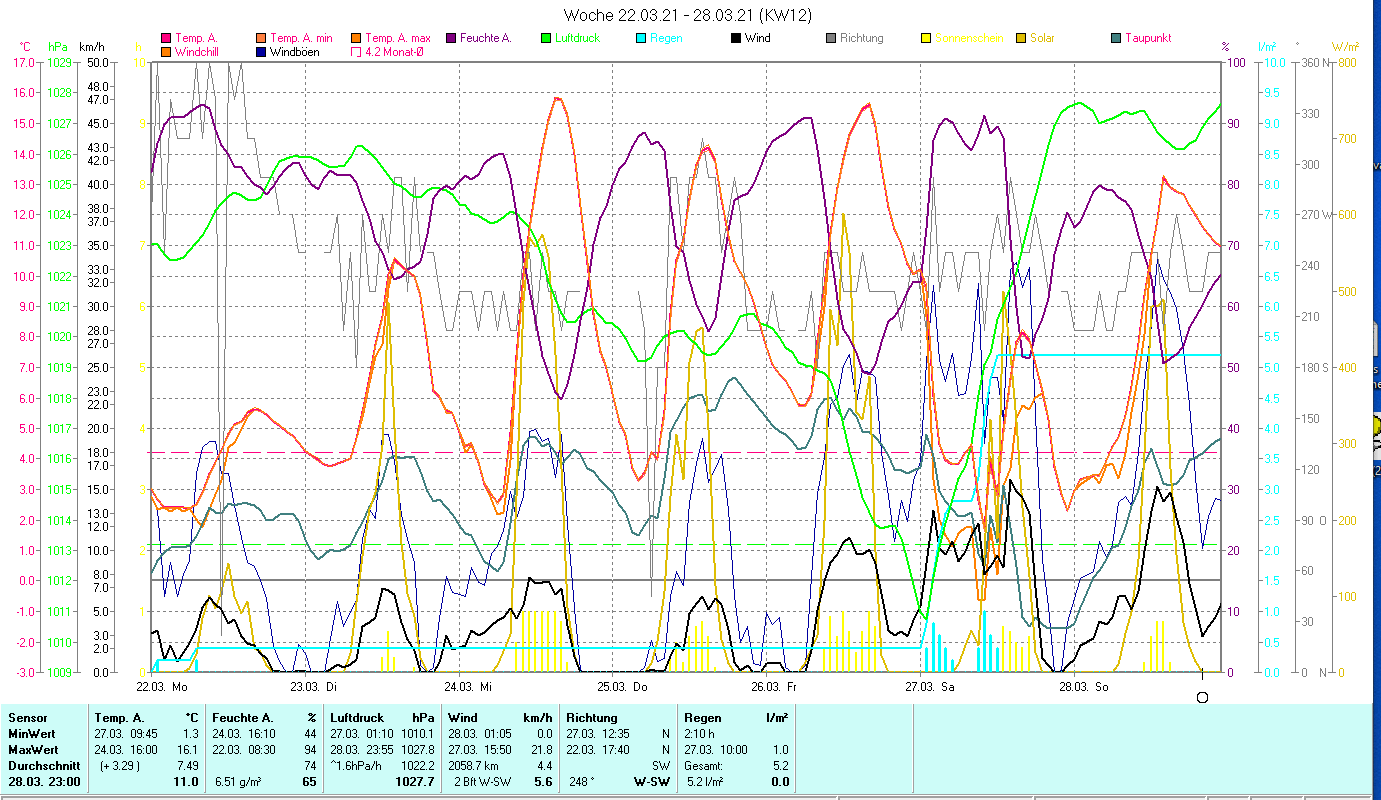Click the '6.51 g/m³' humidity value
The width and height of the screenshot is (1381, 800).
pyautogui.click(x=239, y=782)
